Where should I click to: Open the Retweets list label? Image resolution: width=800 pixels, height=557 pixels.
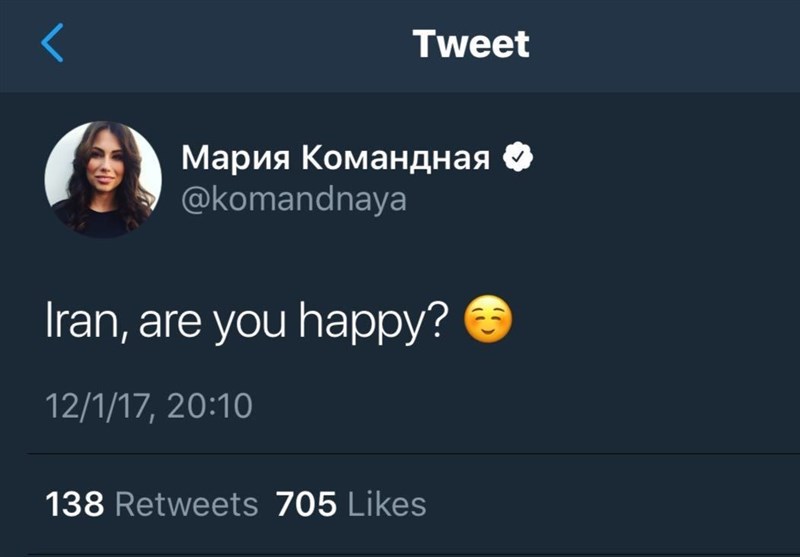pyautogui.click(x=186, y=503)
